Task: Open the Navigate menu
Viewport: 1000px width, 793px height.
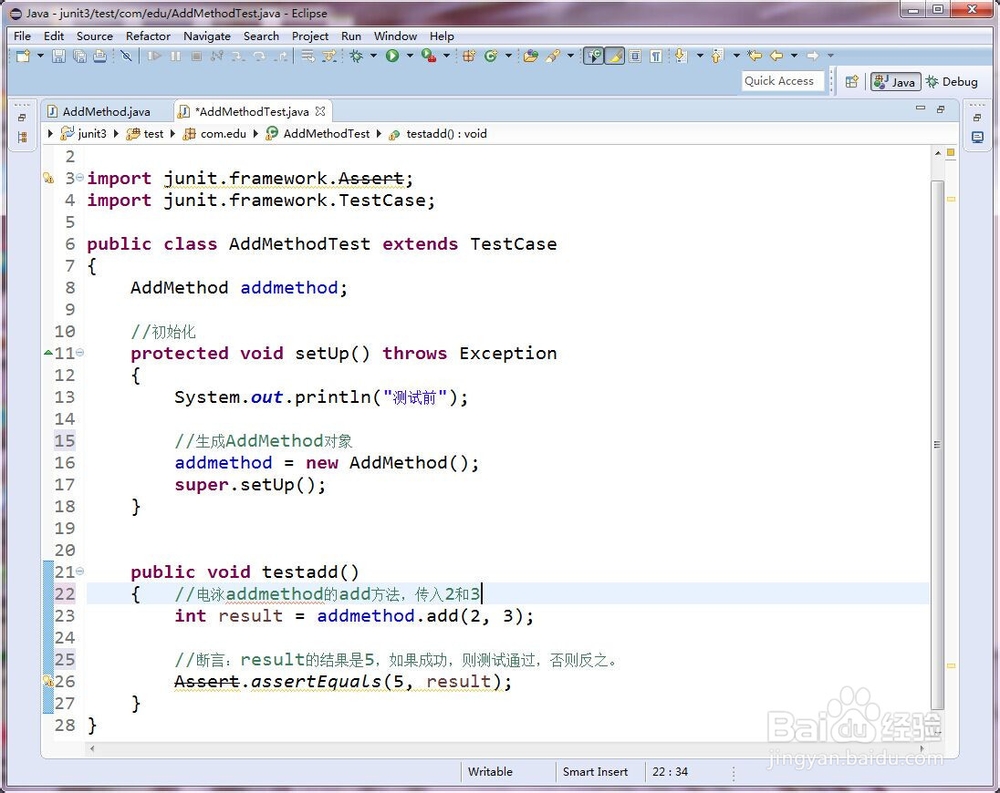Action: [207, 36]
